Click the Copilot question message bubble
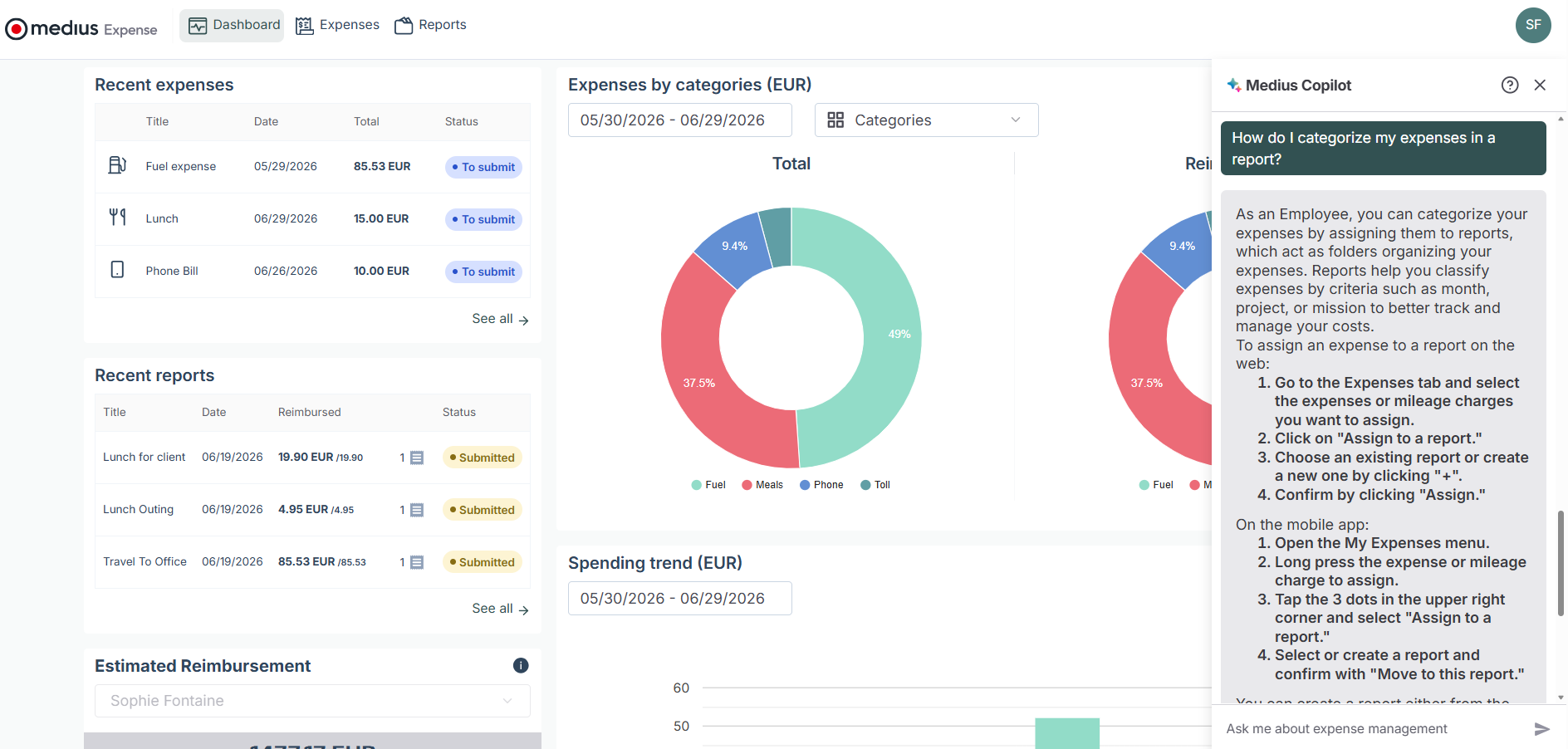 [1383, 148]
